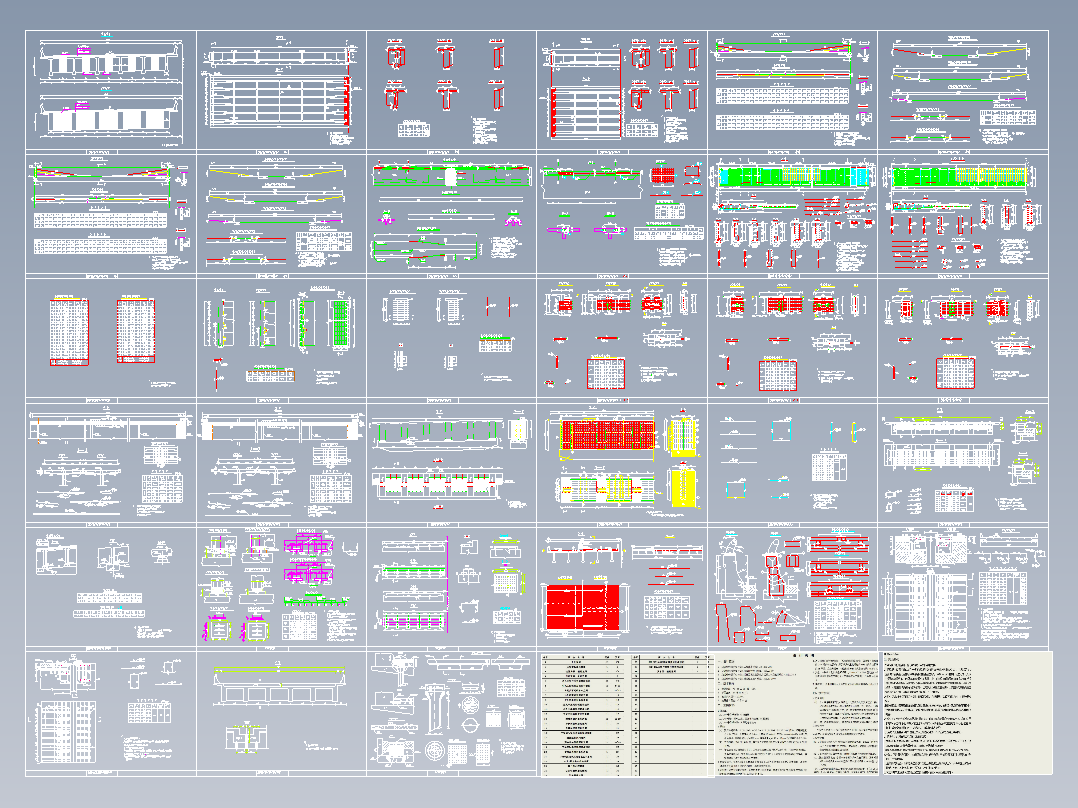Open the sheet with magenta cross-section details

tap(281, 587)
